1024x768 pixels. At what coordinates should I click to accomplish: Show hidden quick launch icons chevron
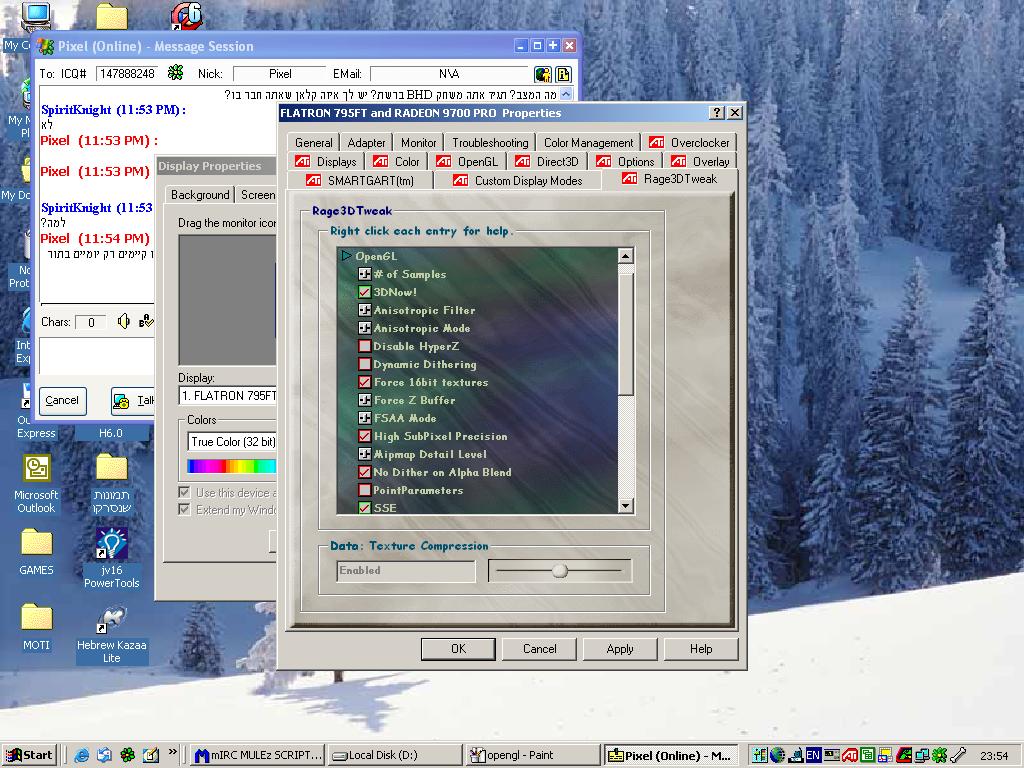pyautogui.click(x=172, y=752)
